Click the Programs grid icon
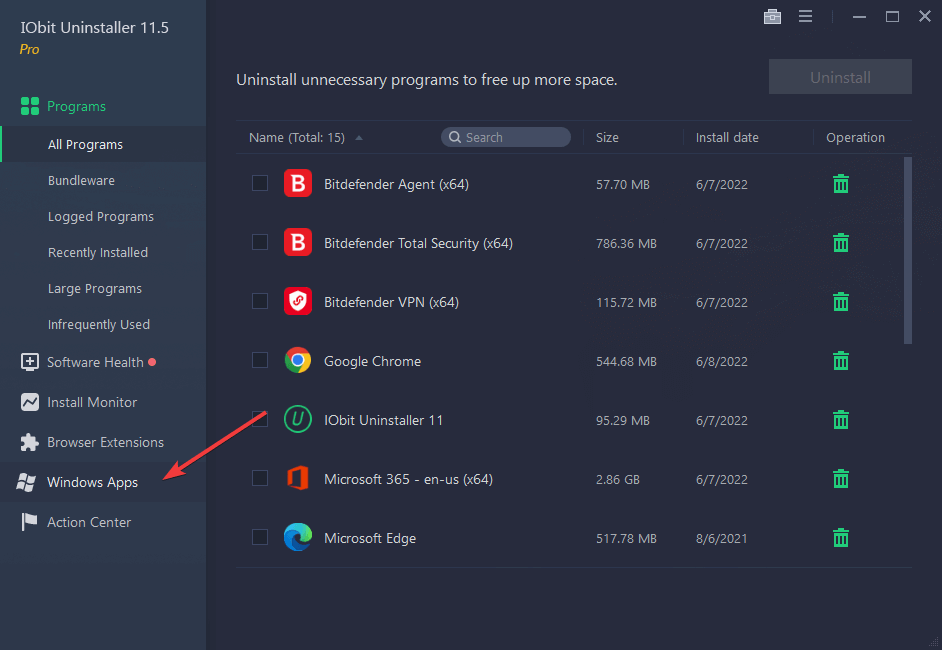Screen dimensions: 942x650 (x=29, y=106)
